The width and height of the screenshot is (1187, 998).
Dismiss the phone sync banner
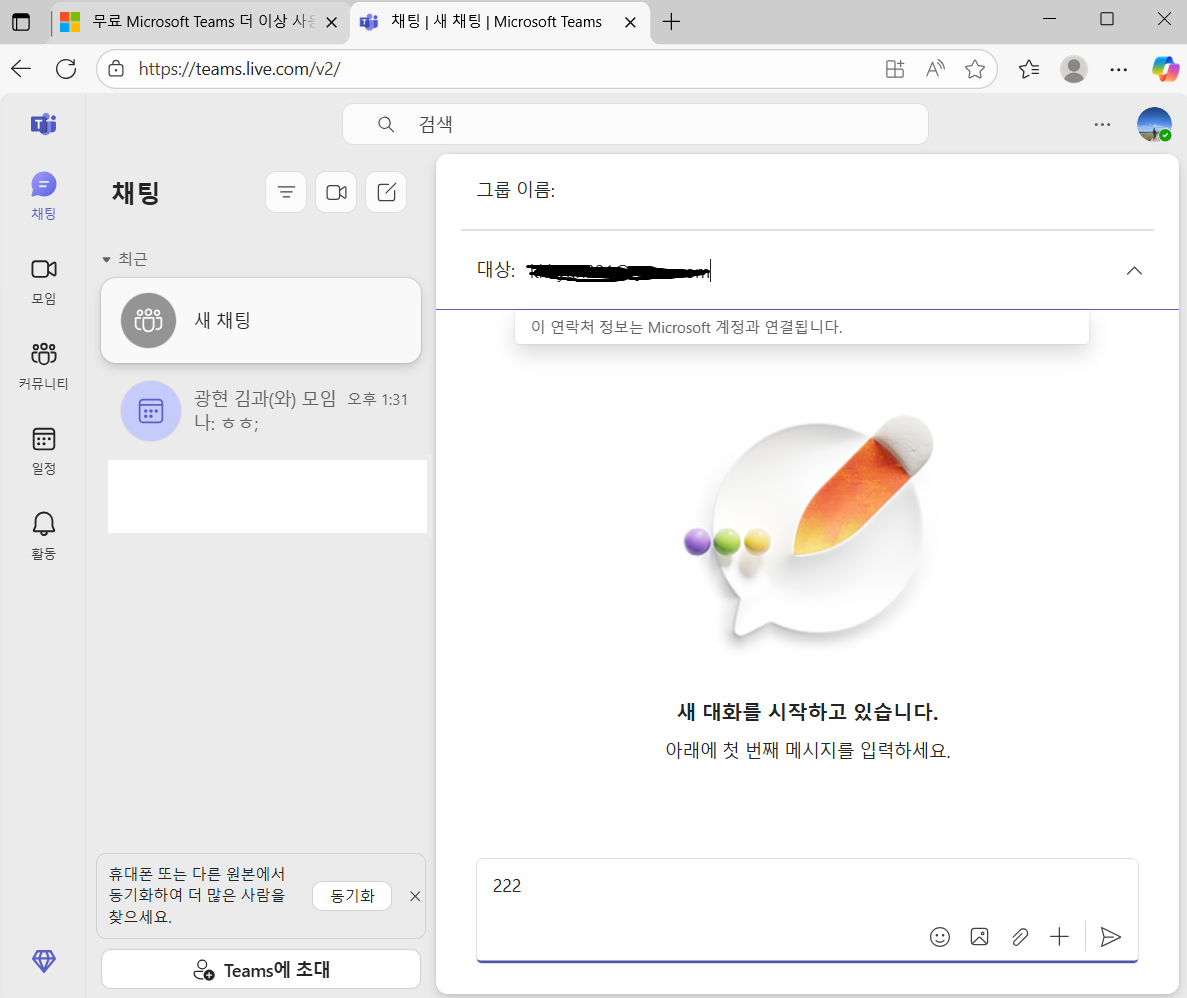tap(415, 896)
